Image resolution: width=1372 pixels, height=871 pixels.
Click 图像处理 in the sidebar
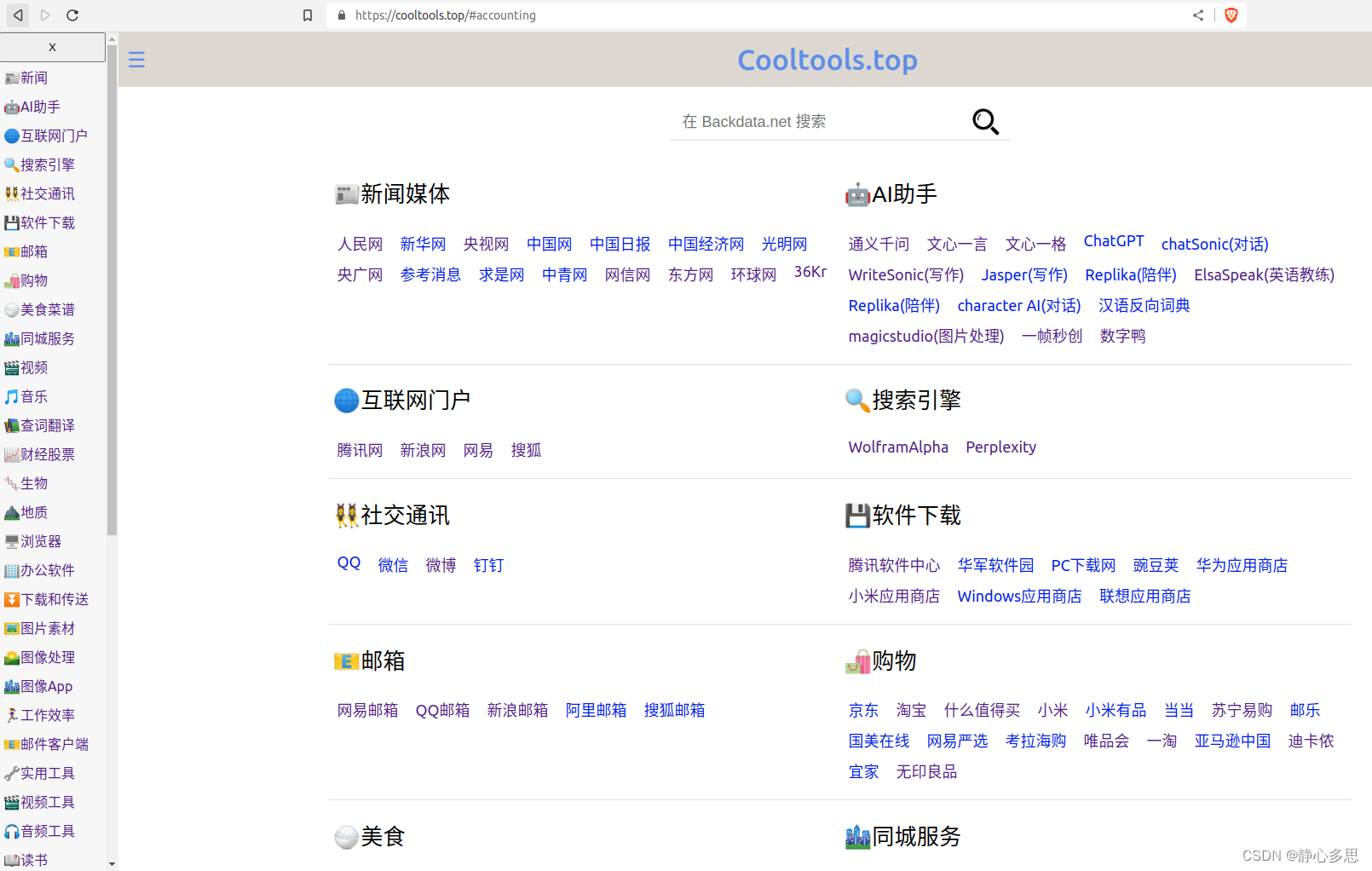click(39, 657)
